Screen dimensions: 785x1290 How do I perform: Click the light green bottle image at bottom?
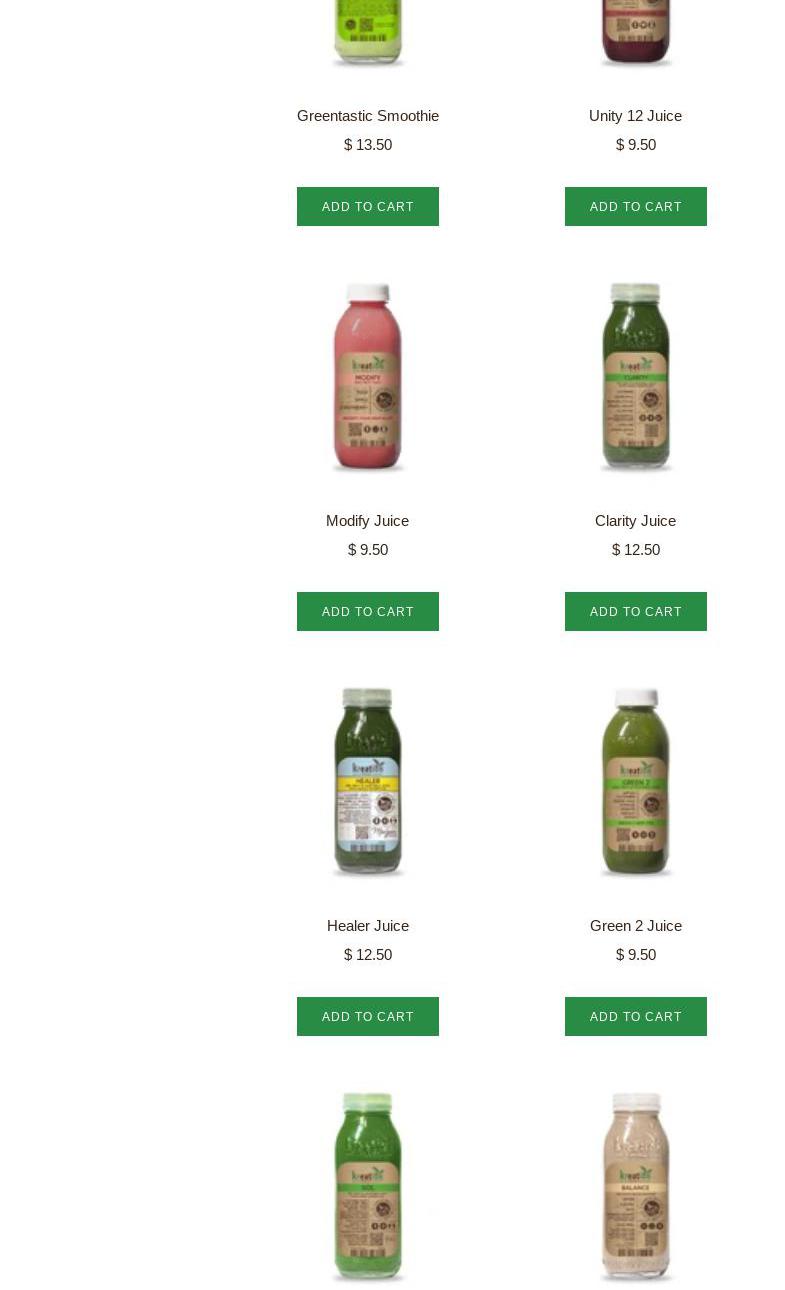(x=368, y=1187)
